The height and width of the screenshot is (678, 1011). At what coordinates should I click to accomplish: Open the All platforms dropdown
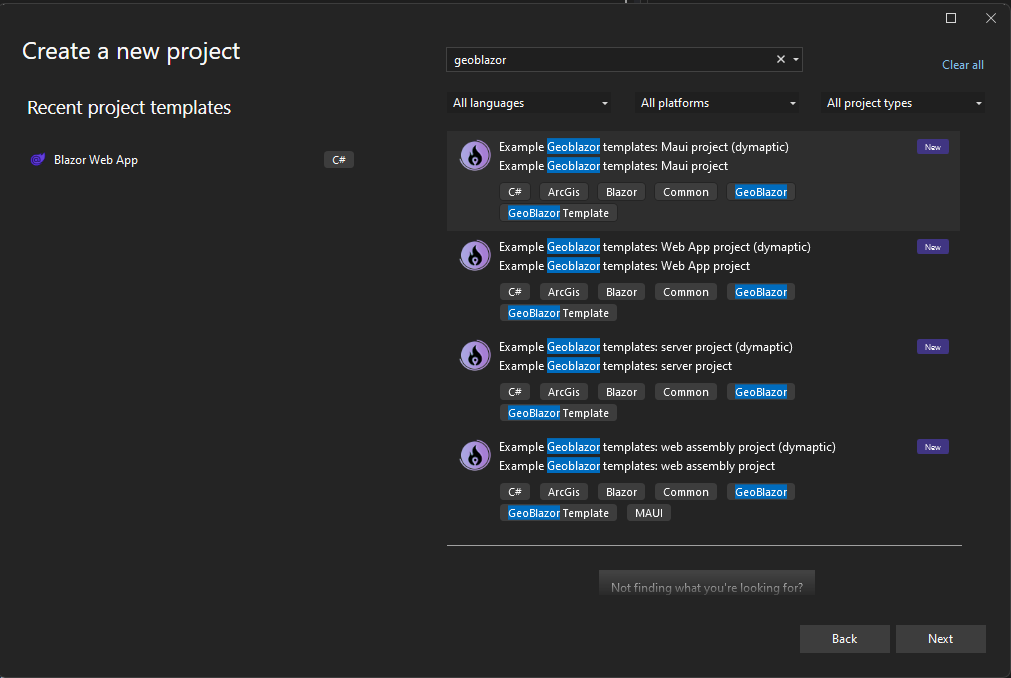coord(716,102)
